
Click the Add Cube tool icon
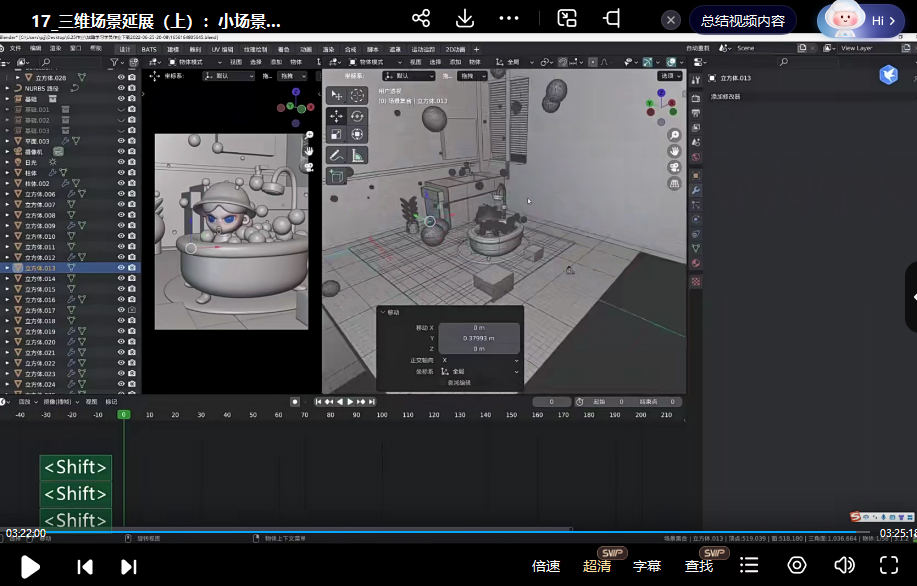click(336, 176)
